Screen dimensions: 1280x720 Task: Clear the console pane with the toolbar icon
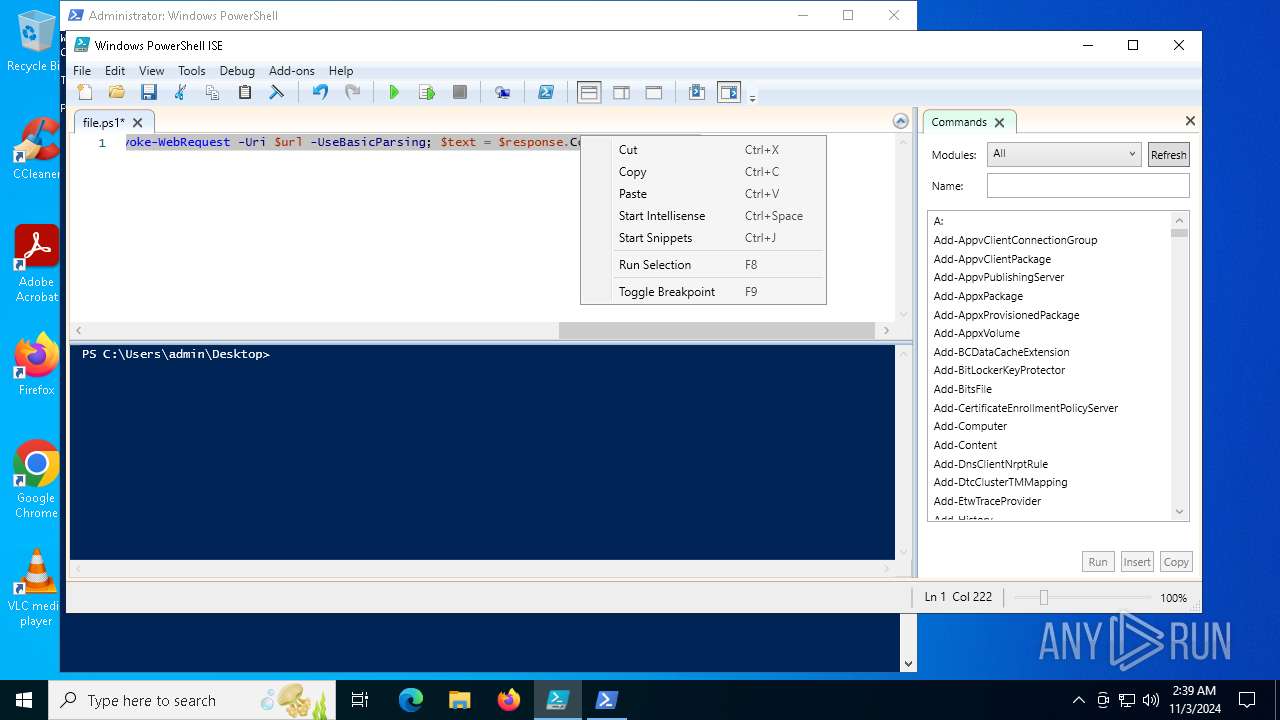(277, 92)
